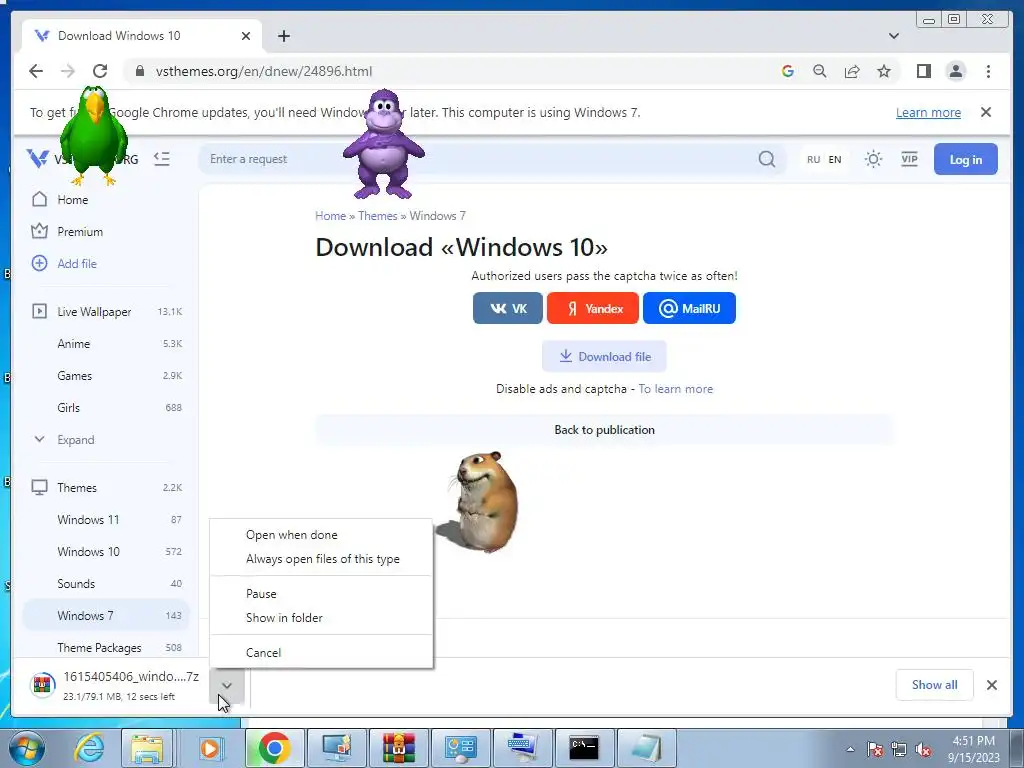Go back with the browser back arrow
The height and width of the screenshot is (768, 1024).
(x=36, y=71)
